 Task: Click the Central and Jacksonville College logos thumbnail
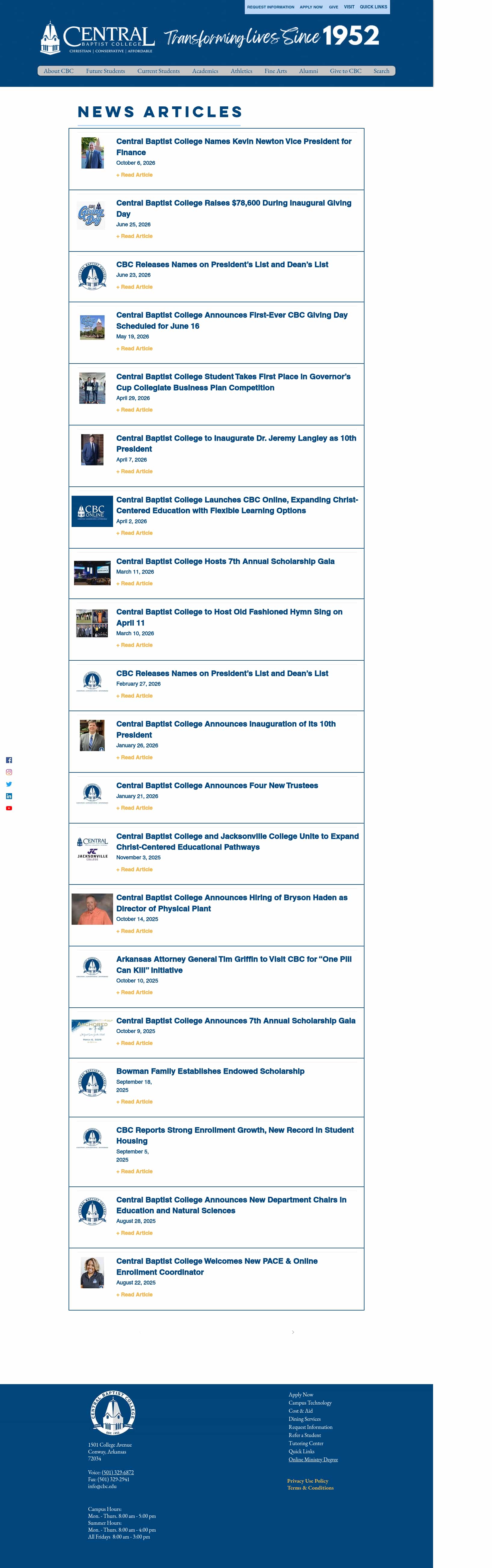click(x=92, y=848)
